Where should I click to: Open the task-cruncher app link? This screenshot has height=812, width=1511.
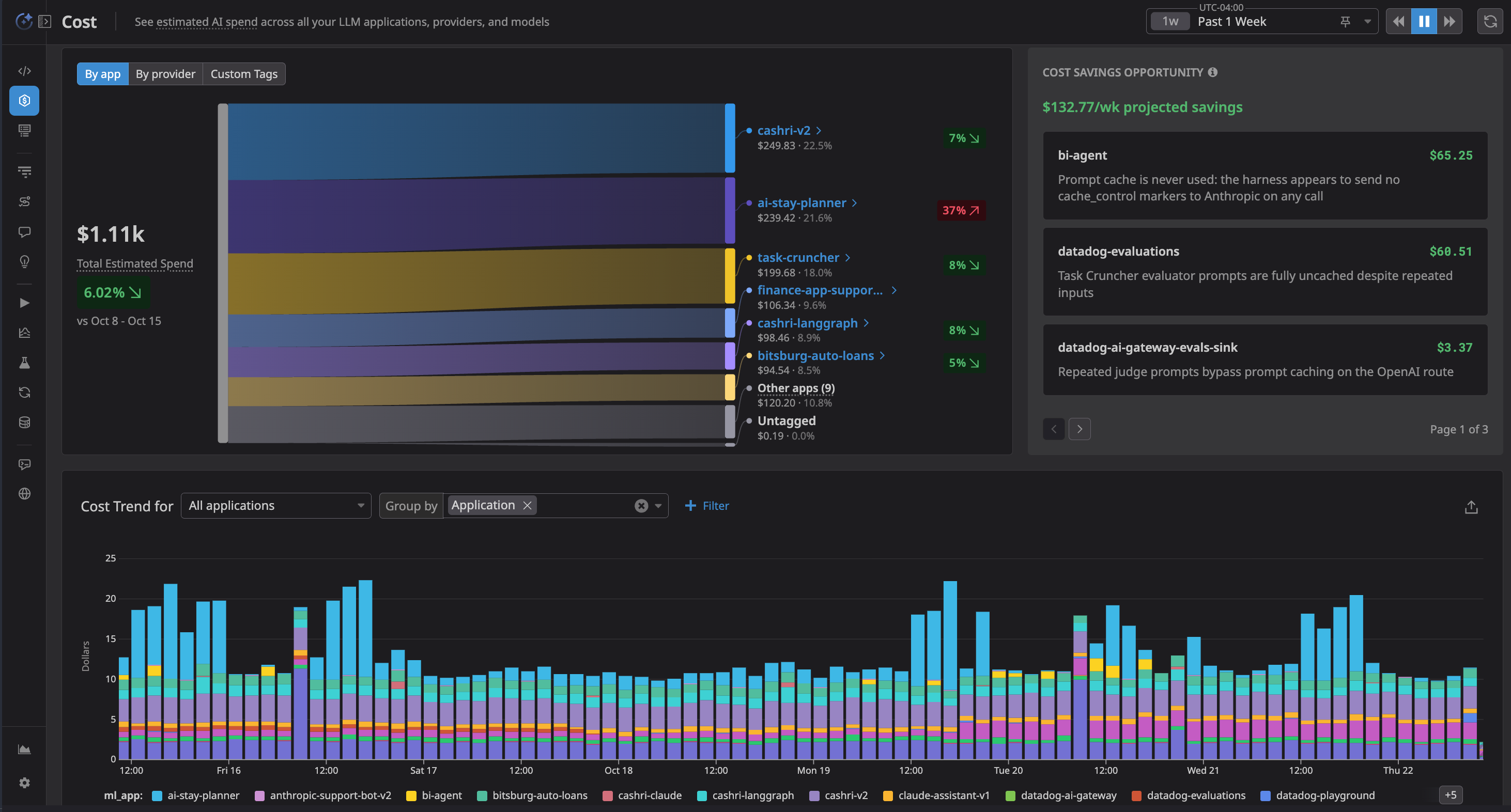point(798,257)
